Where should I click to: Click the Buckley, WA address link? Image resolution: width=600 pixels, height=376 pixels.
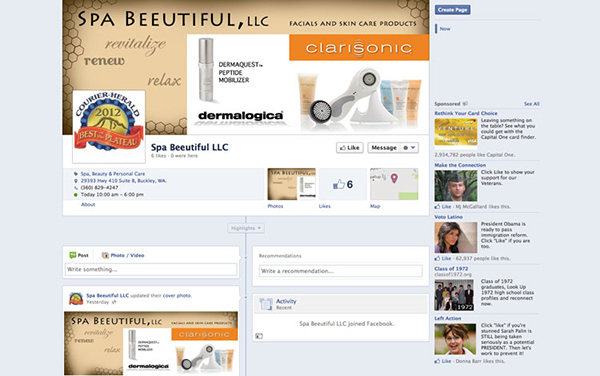[x=124, y=181]
